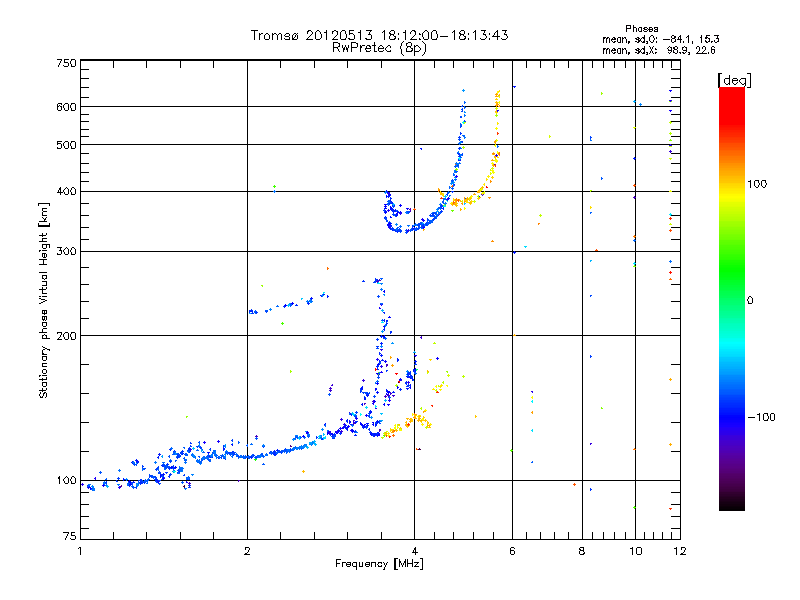Viewport: 800px width, 600px height.
Task: Click the 'Phases' header text
Action: click(641, 29)
